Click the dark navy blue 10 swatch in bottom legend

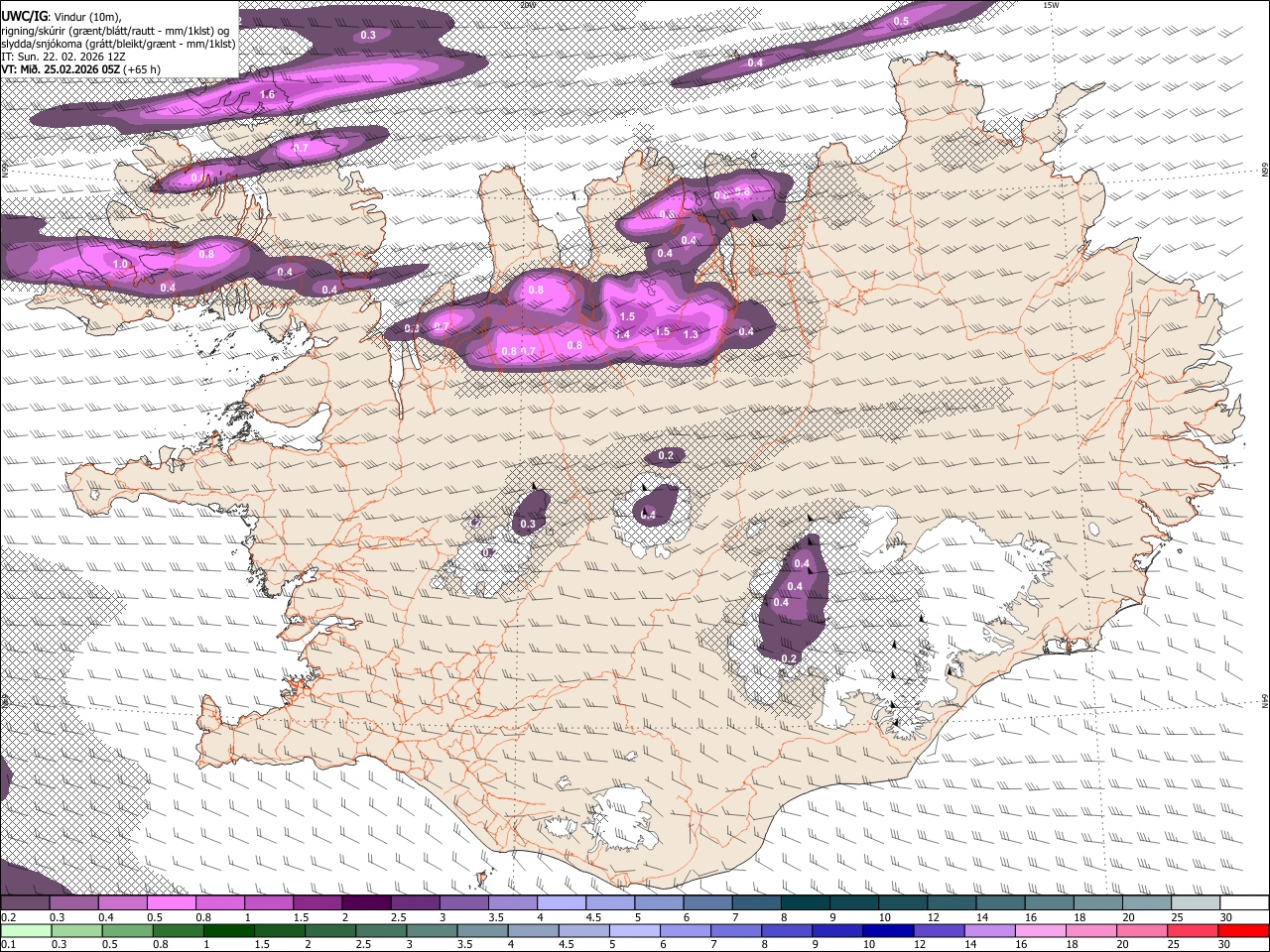click(x=888, y=930)
